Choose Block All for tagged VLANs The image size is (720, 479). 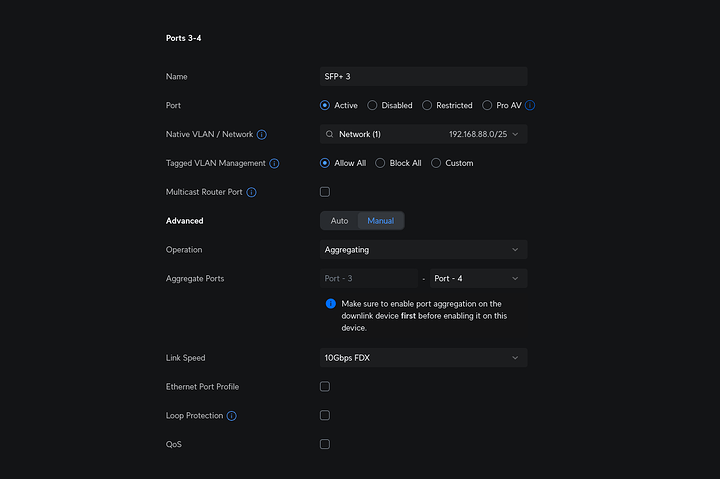coord(380,163)
